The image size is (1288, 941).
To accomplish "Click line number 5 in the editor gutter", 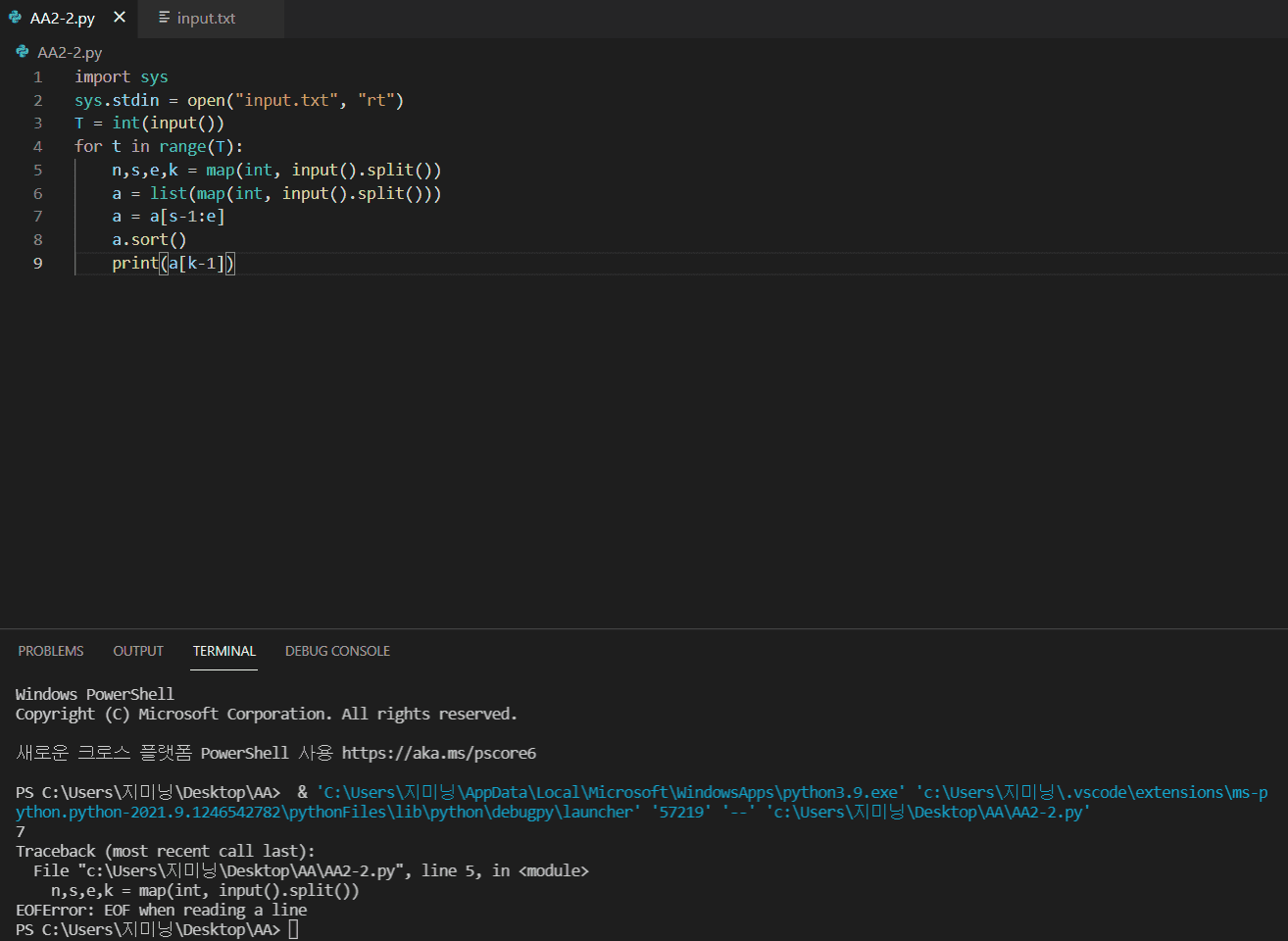I will point(38,170).
